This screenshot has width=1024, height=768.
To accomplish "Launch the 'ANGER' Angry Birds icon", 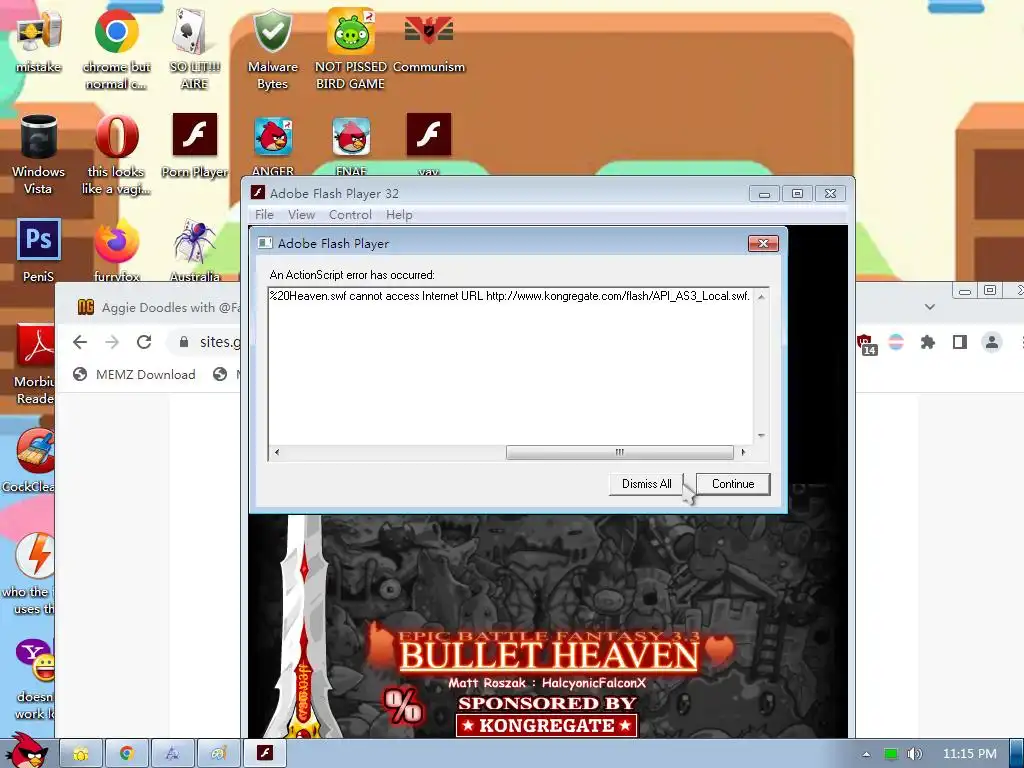I will [272, 144].
